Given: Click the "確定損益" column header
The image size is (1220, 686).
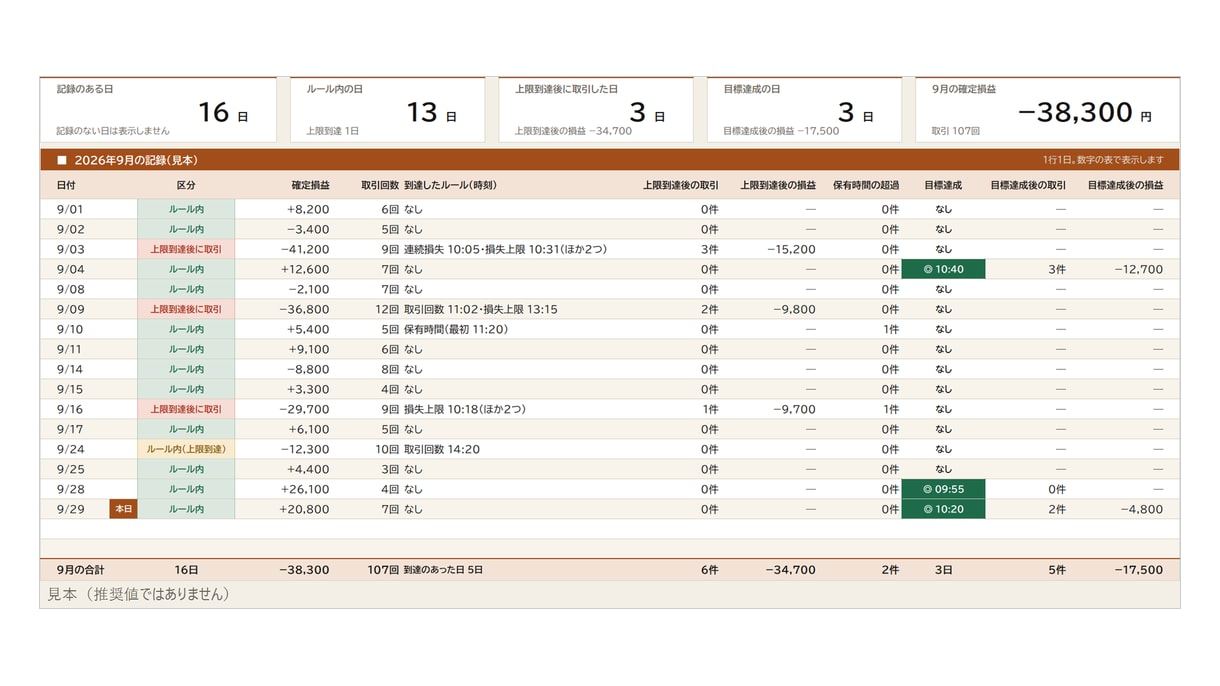Looking at the screenshot, I should 310,185.
